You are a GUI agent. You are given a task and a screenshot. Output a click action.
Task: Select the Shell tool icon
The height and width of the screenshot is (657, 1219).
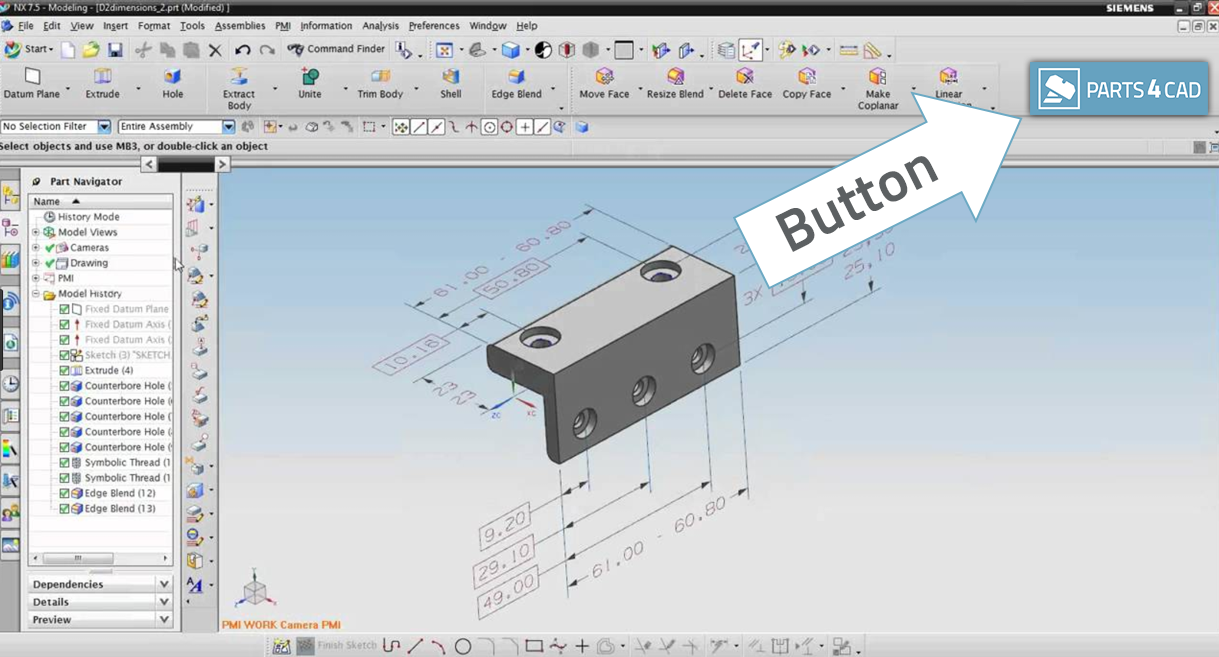451,78
